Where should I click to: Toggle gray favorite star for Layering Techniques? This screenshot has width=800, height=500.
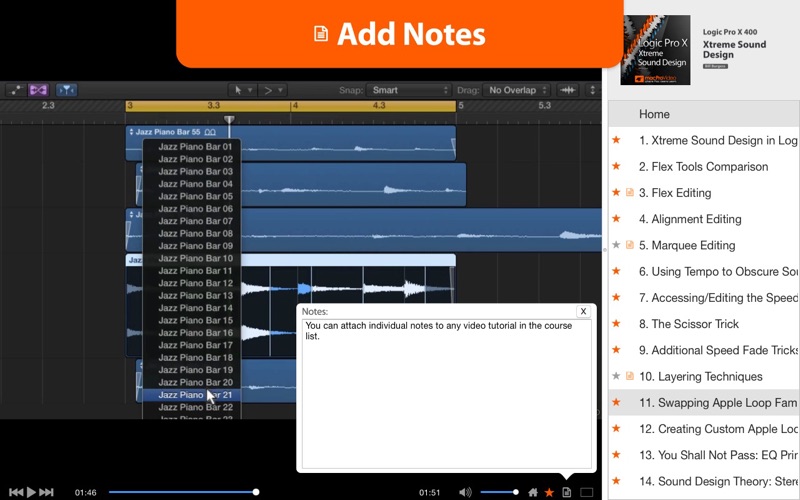(x=616, y=377)
